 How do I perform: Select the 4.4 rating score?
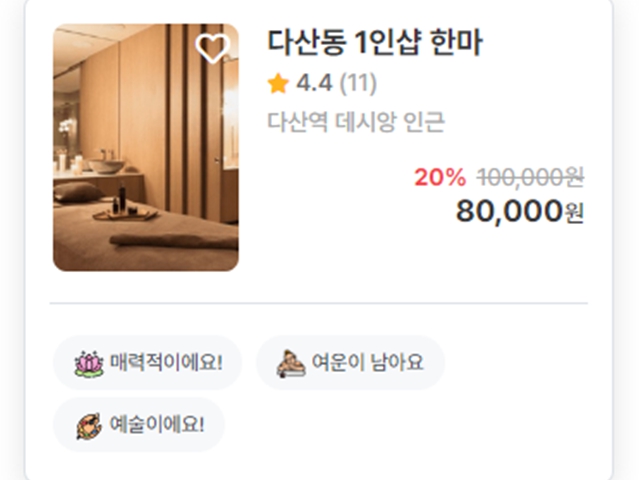click(314, 83)
